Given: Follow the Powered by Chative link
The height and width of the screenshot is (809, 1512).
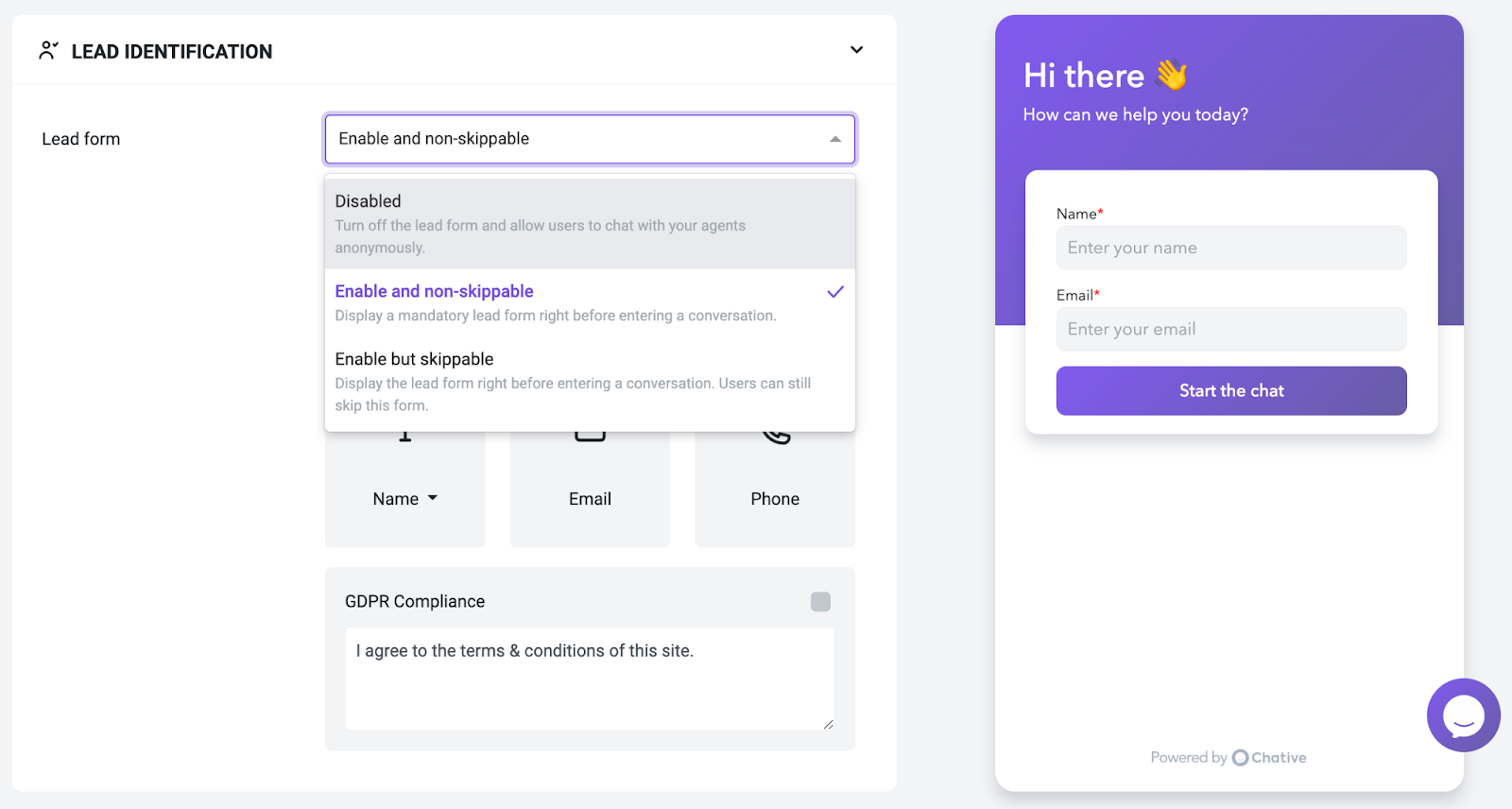Looking at the screenshot, I should tap(1228, 757).
